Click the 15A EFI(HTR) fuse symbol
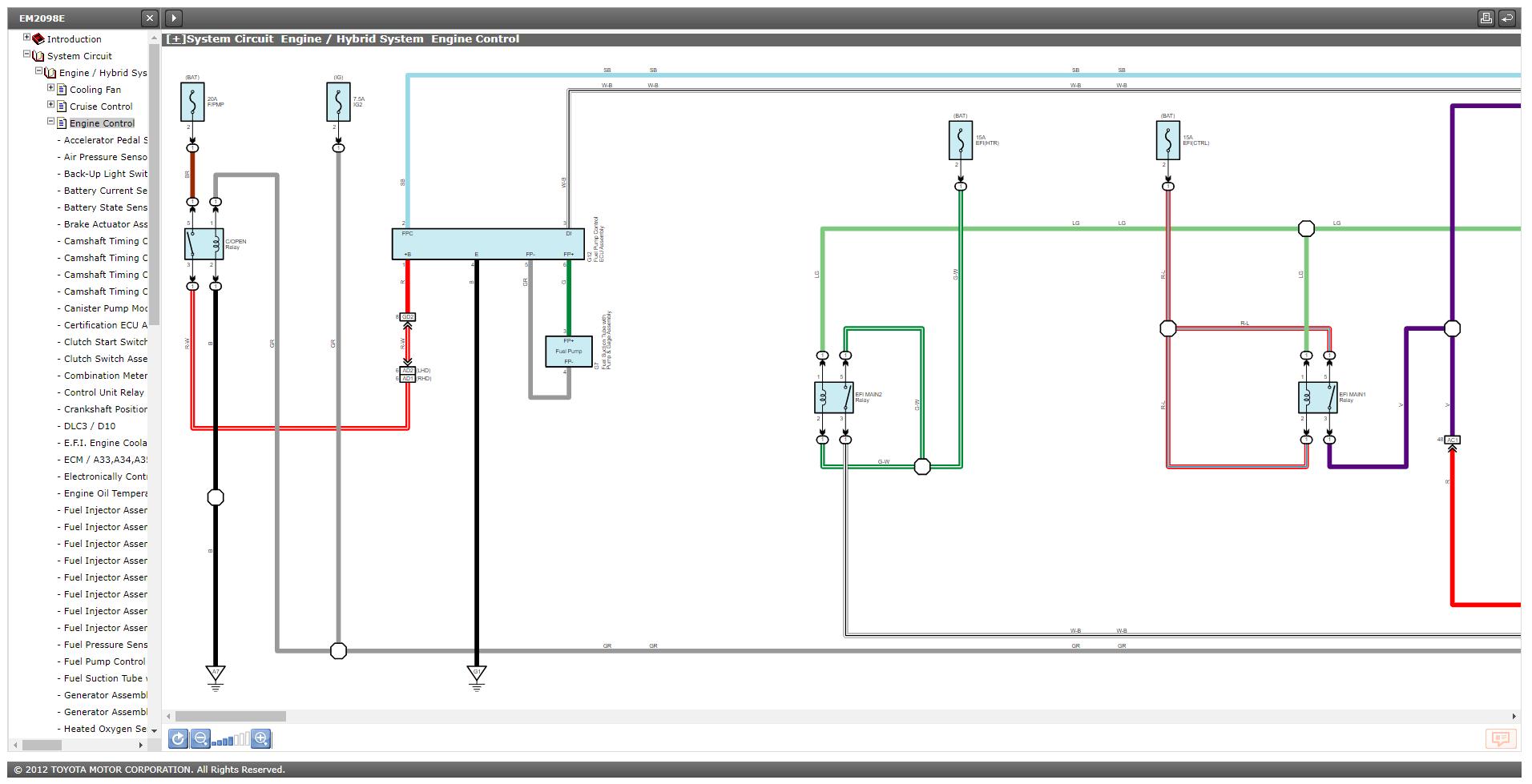1532x784 pixels. tap(961, 140)
